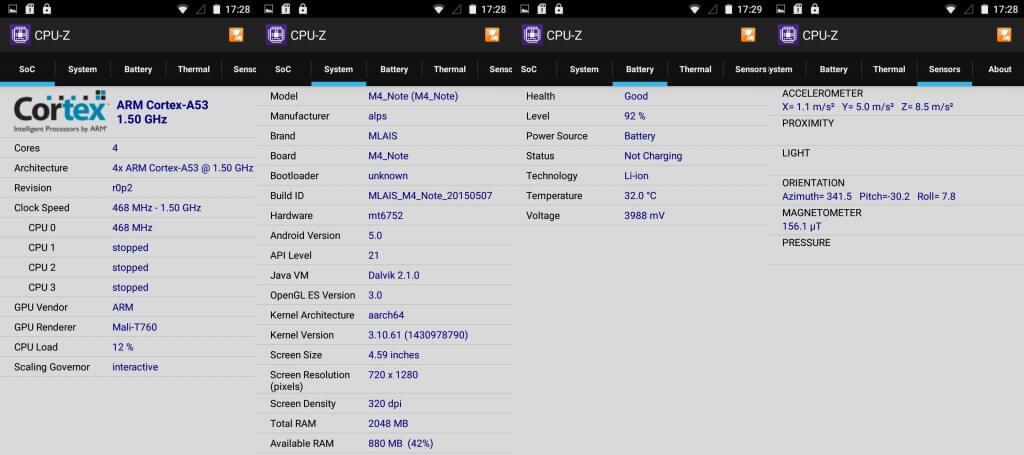This screenshot has height=455, width=1024.
Task: Select the '2048 MB' total RAM value
Action: (x=388, y=424)
